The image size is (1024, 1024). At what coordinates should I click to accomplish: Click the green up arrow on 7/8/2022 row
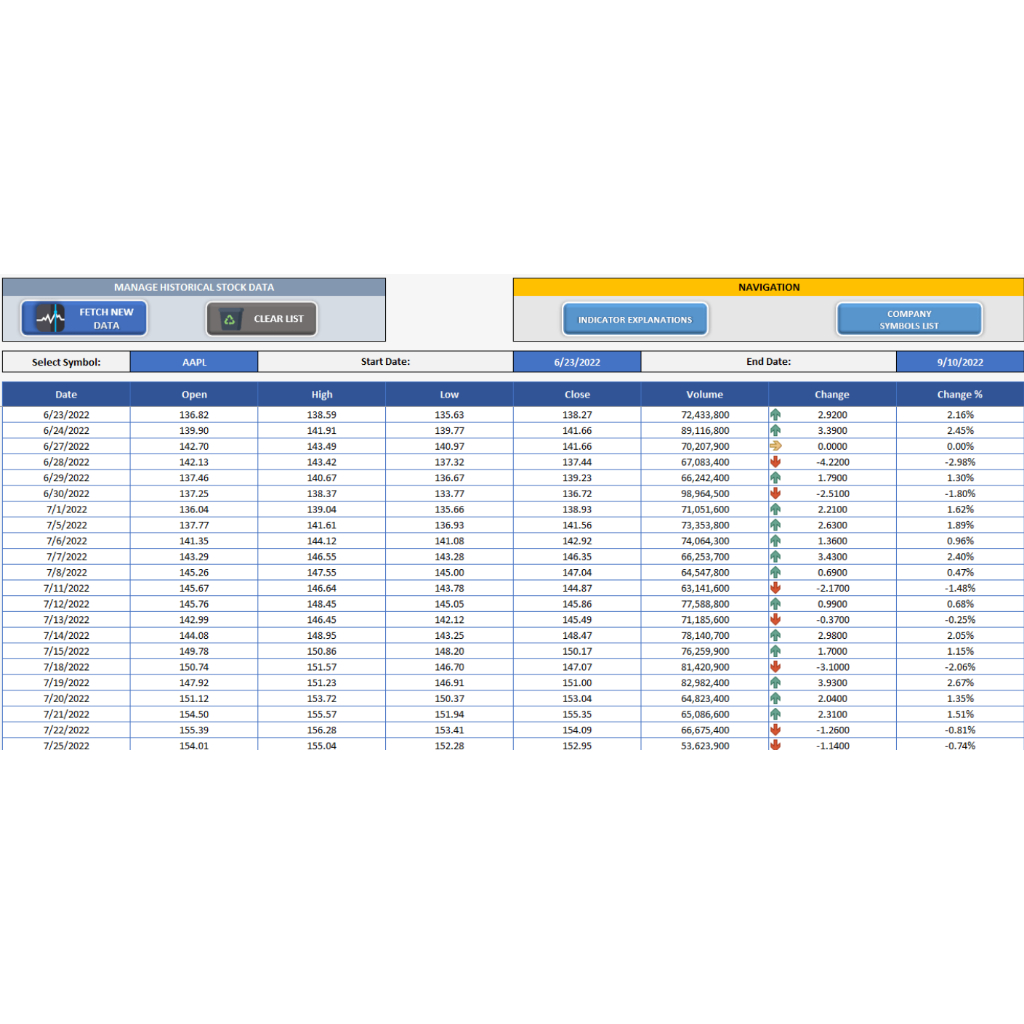coord(776,572)
